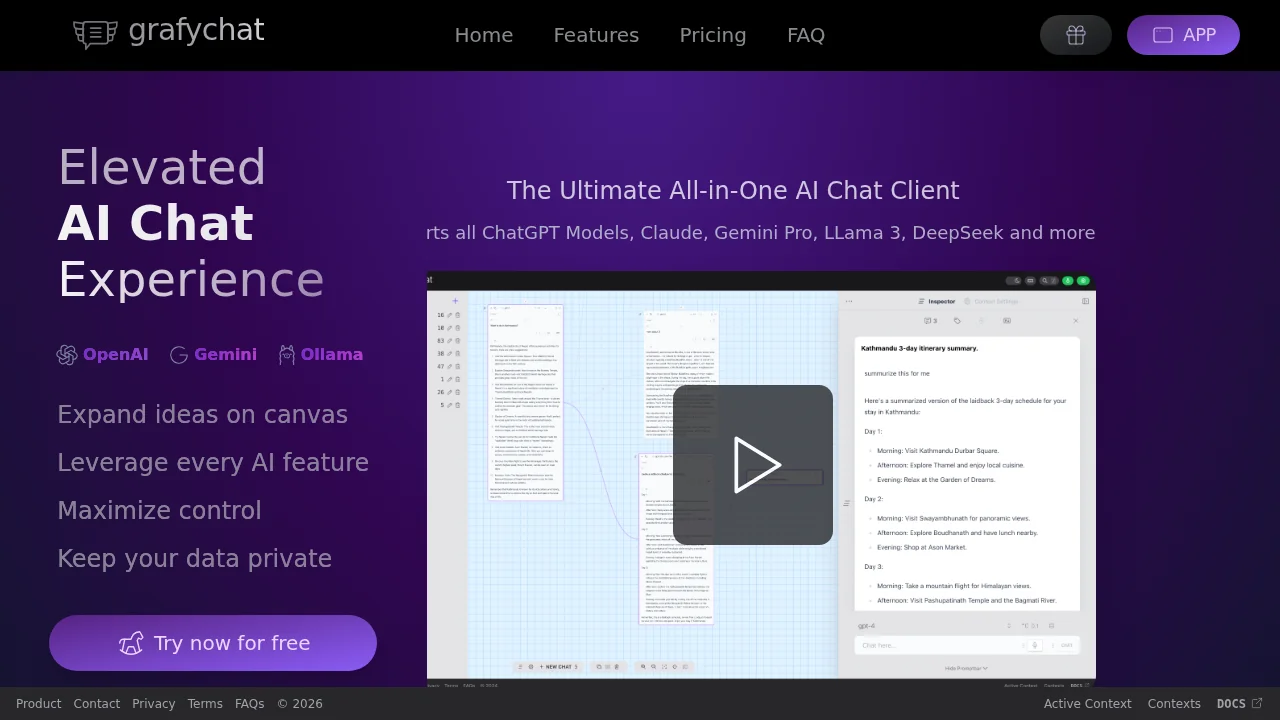Open the Privacy footer link
The height and width of the screenshot is (720, 1280).
(153, 703)
